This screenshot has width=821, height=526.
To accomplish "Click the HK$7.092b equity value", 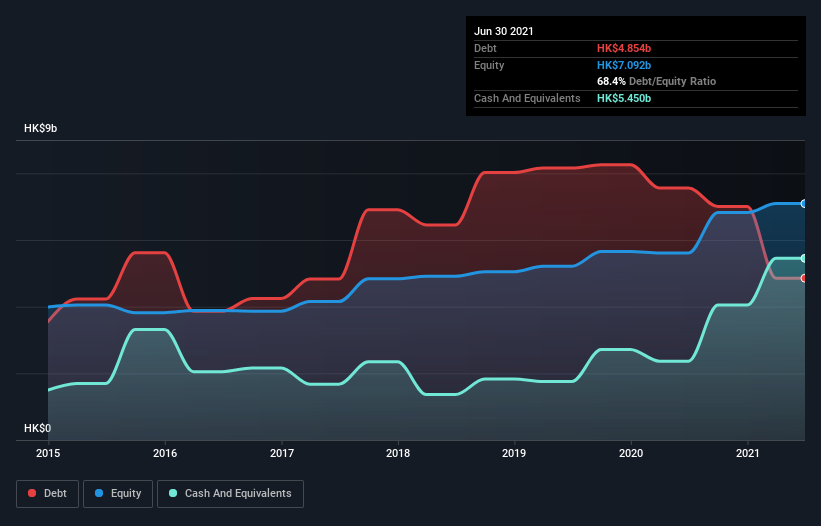I will click(624, 65).
